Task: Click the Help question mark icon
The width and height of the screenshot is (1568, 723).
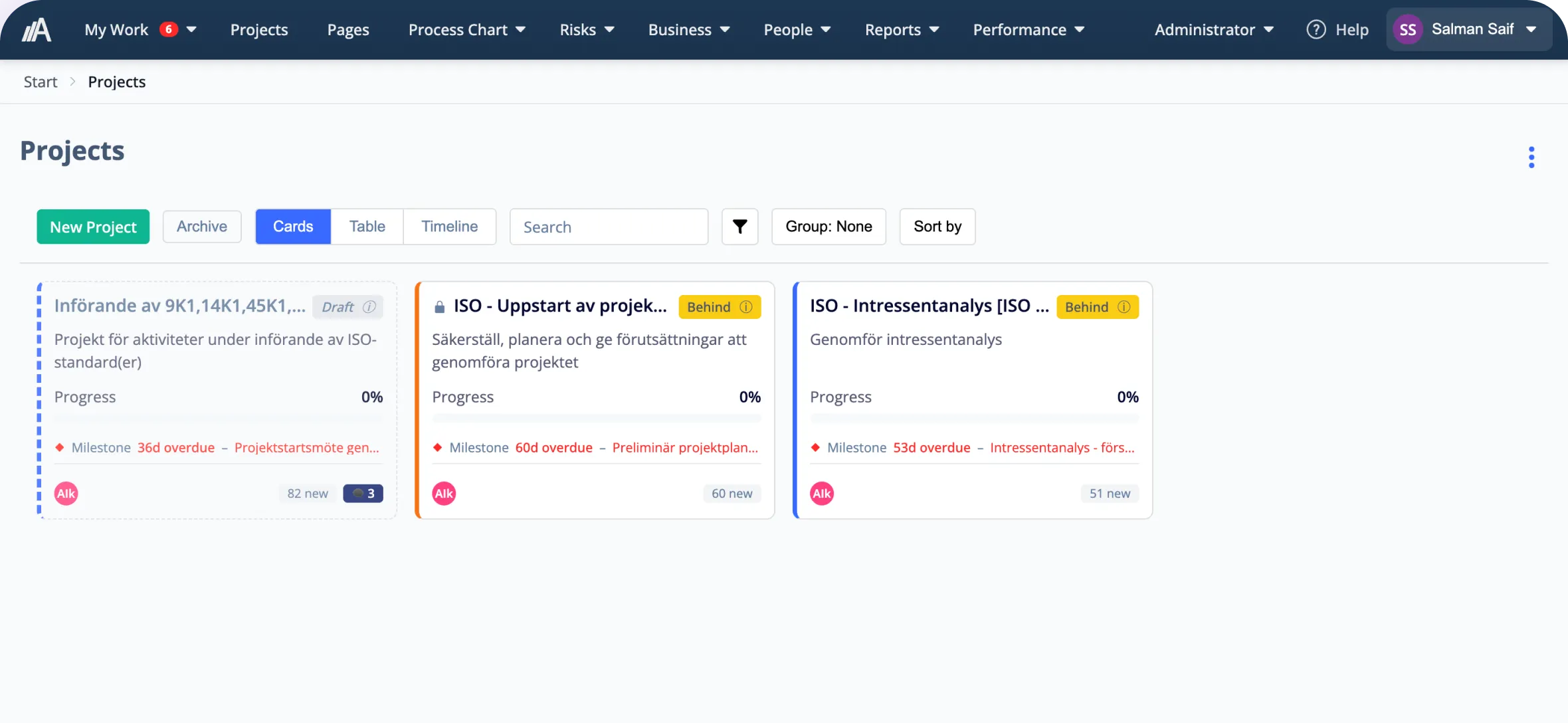Action: 1316,30
